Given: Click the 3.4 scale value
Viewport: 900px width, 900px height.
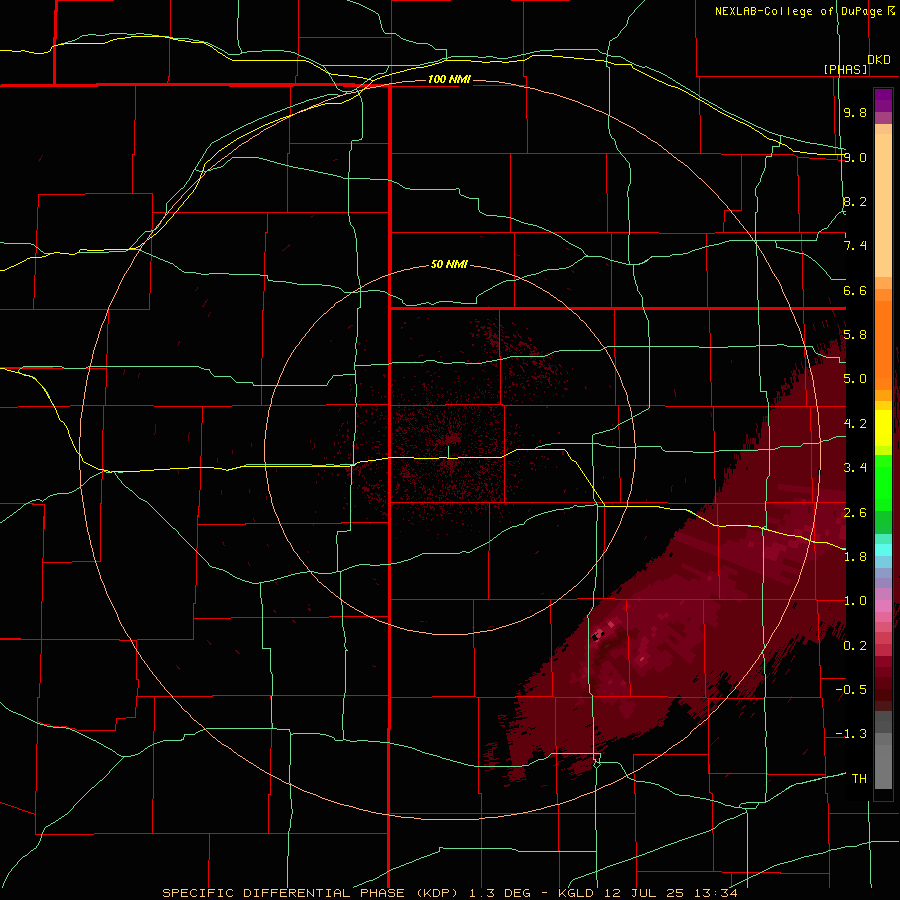Looking at the screenshot, I should (x=855, y=467).
